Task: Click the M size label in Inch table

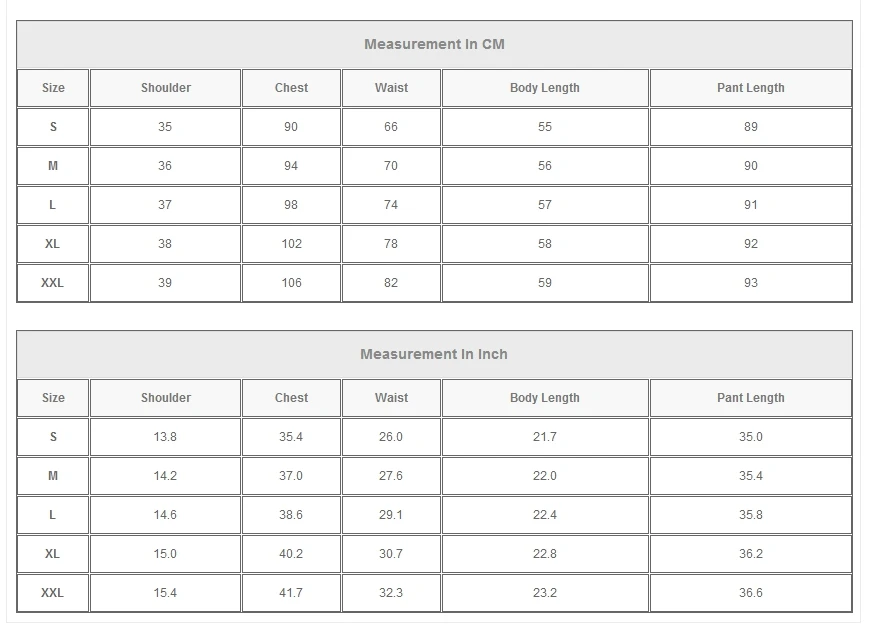Action: pos(53,475)
